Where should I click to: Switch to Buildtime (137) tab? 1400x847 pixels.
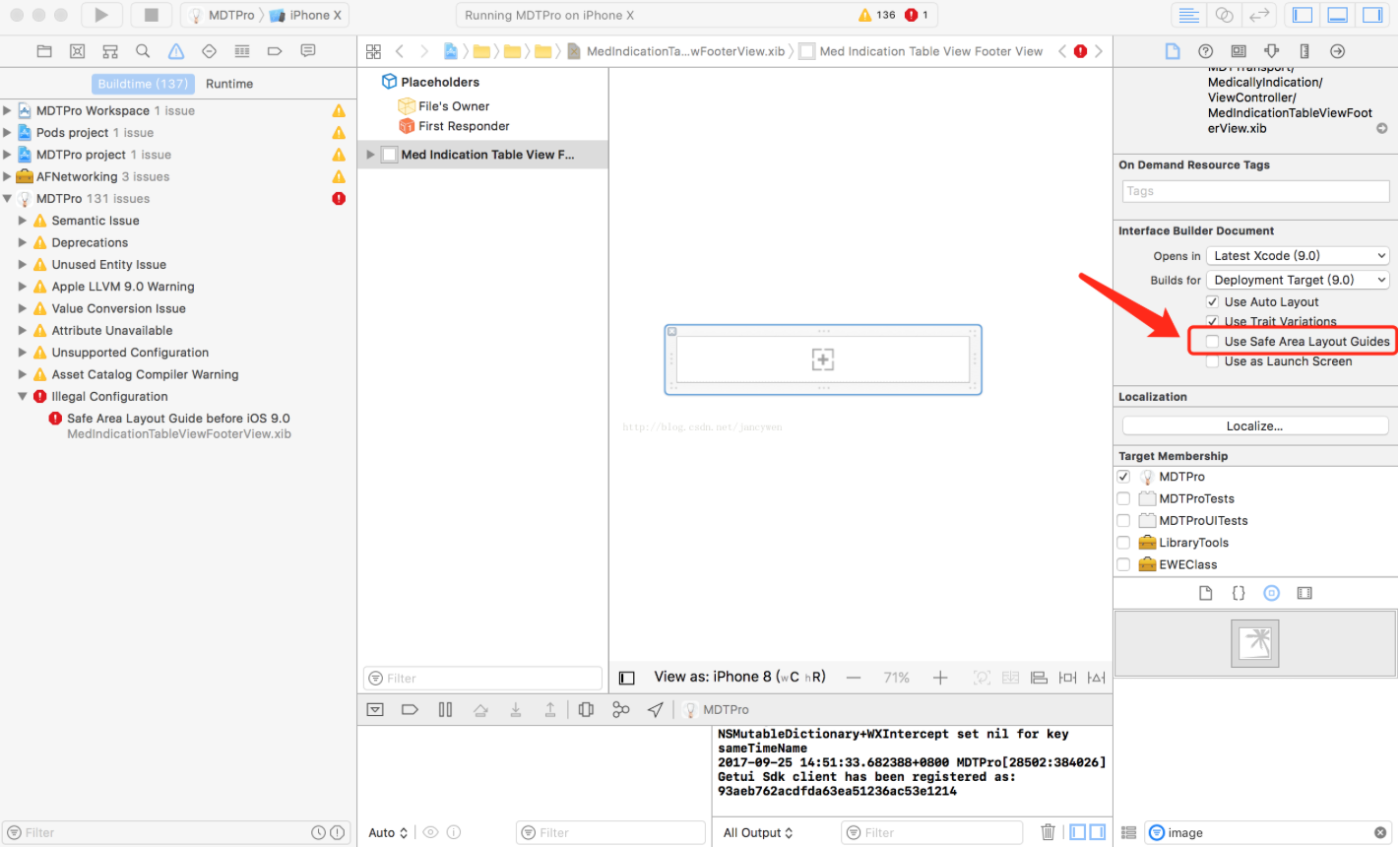[x=143, y=84]
